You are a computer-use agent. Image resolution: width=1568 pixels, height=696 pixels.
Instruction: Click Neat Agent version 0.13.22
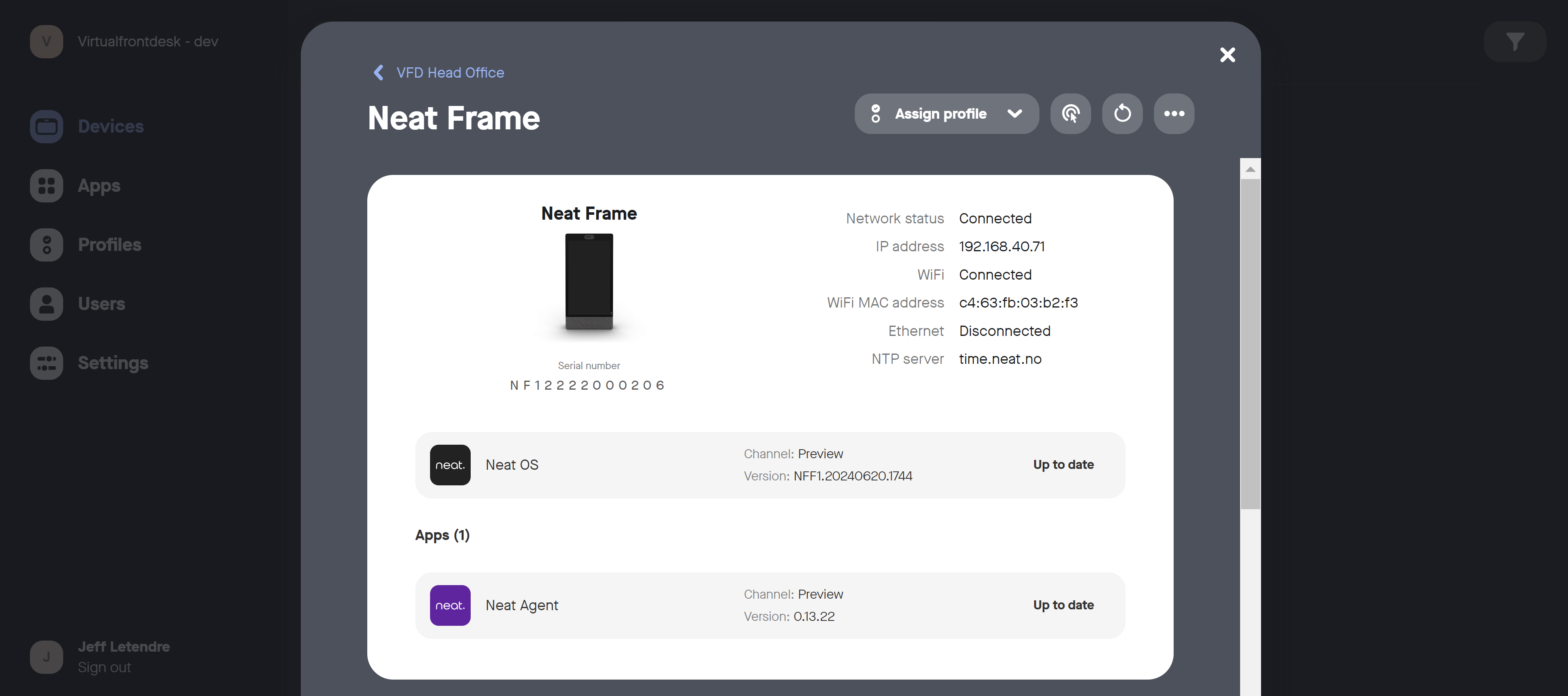(814, 617)
